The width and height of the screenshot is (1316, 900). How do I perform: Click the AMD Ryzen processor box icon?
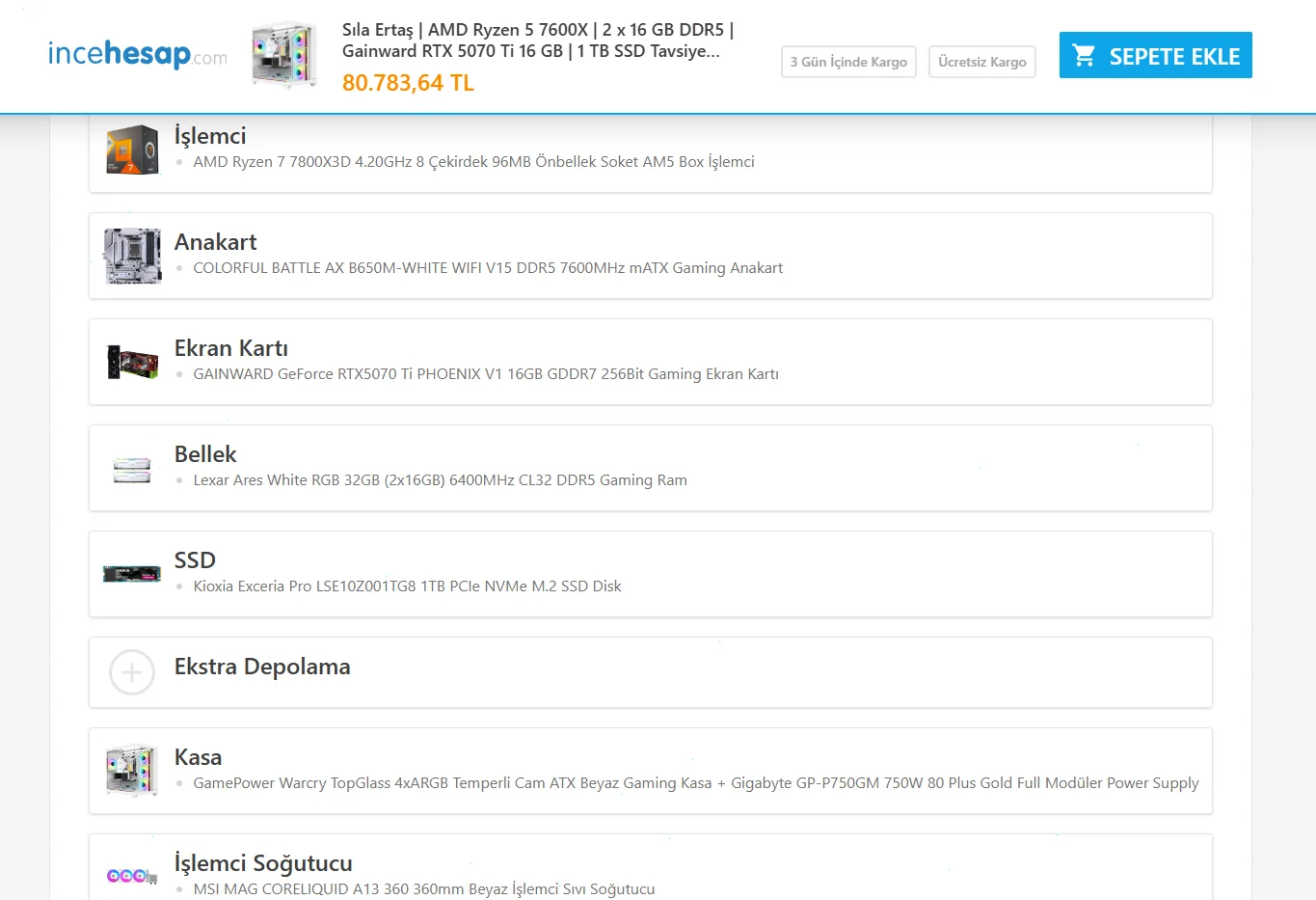(x=132, y=150)
